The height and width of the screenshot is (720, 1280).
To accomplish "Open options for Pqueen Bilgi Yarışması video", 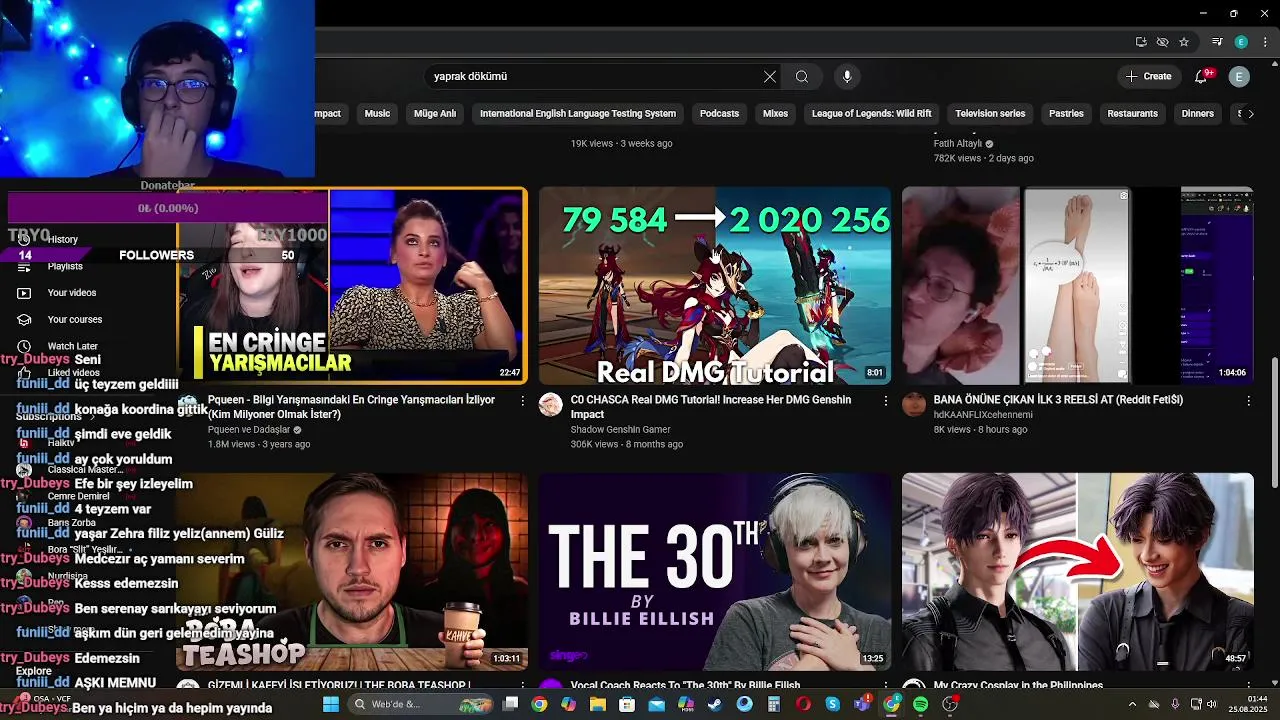I will 522,400.
